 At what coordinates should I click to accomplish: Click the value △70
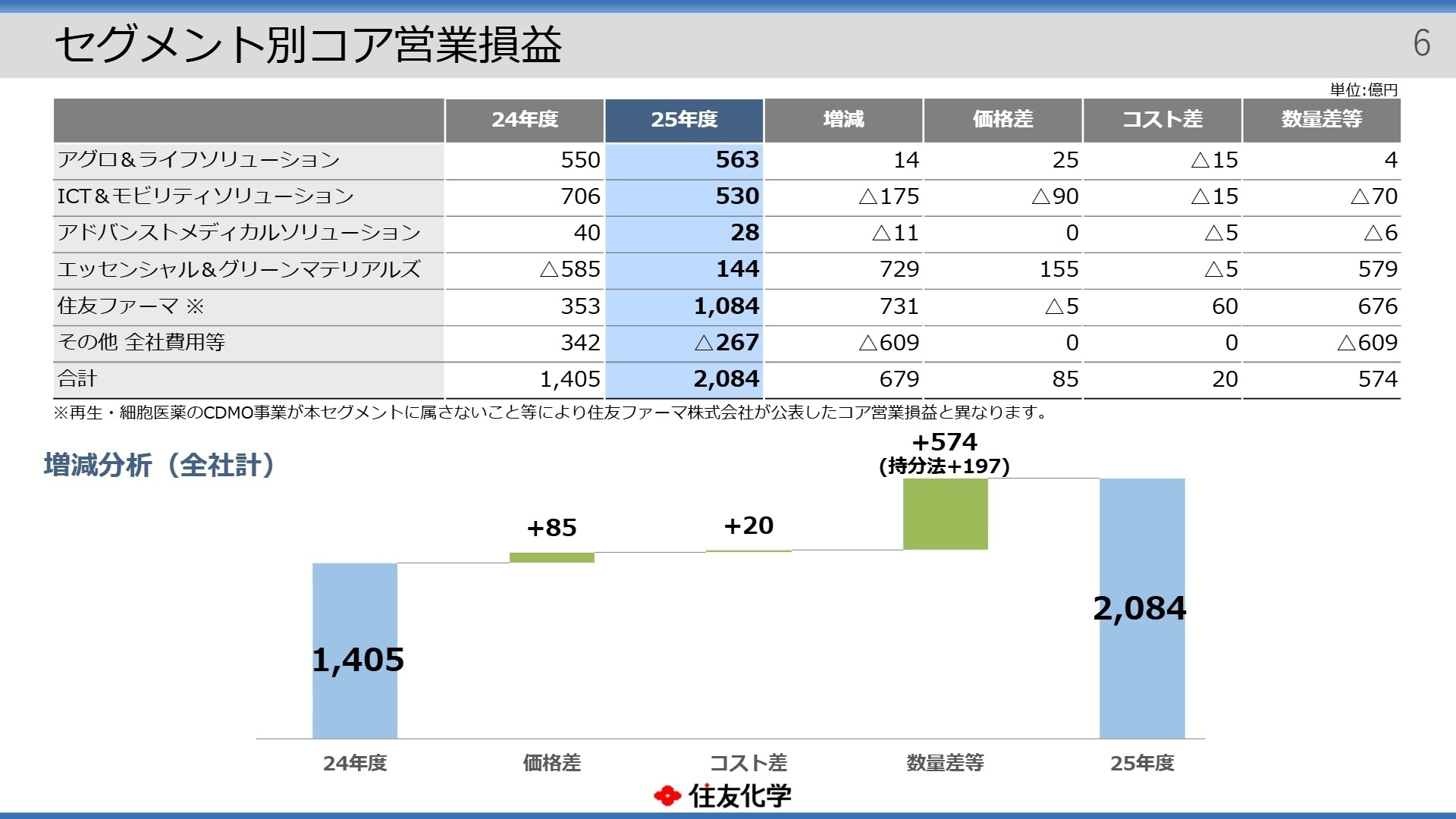point(1374,196)
